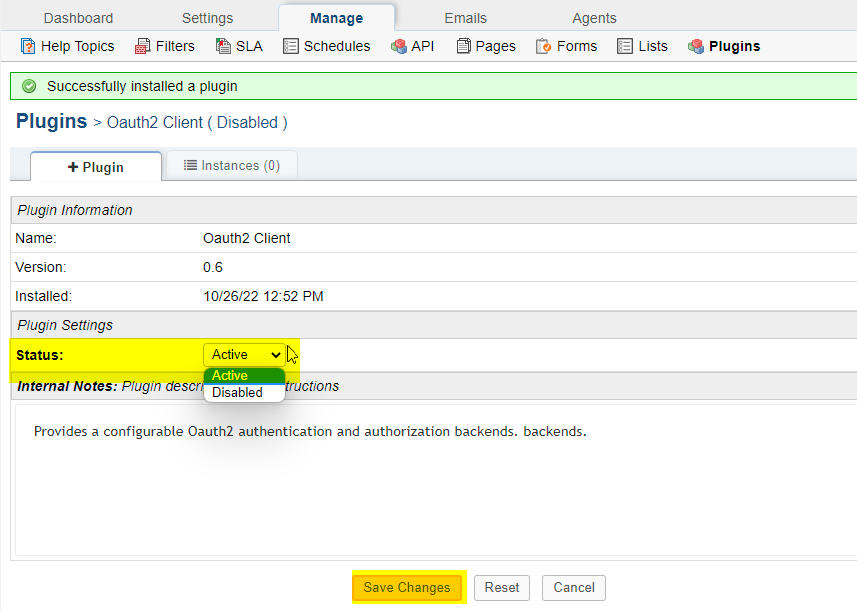Open SLA plans via its icon
The width and height of the screenshot is (857, 611).
pyautogui.click(x=224, y=46)
